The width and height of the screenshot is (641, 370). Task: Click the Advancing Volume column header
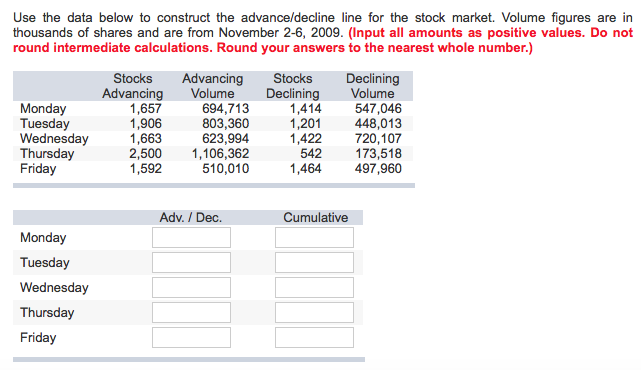pyautogui.click(x=213, y=86)
